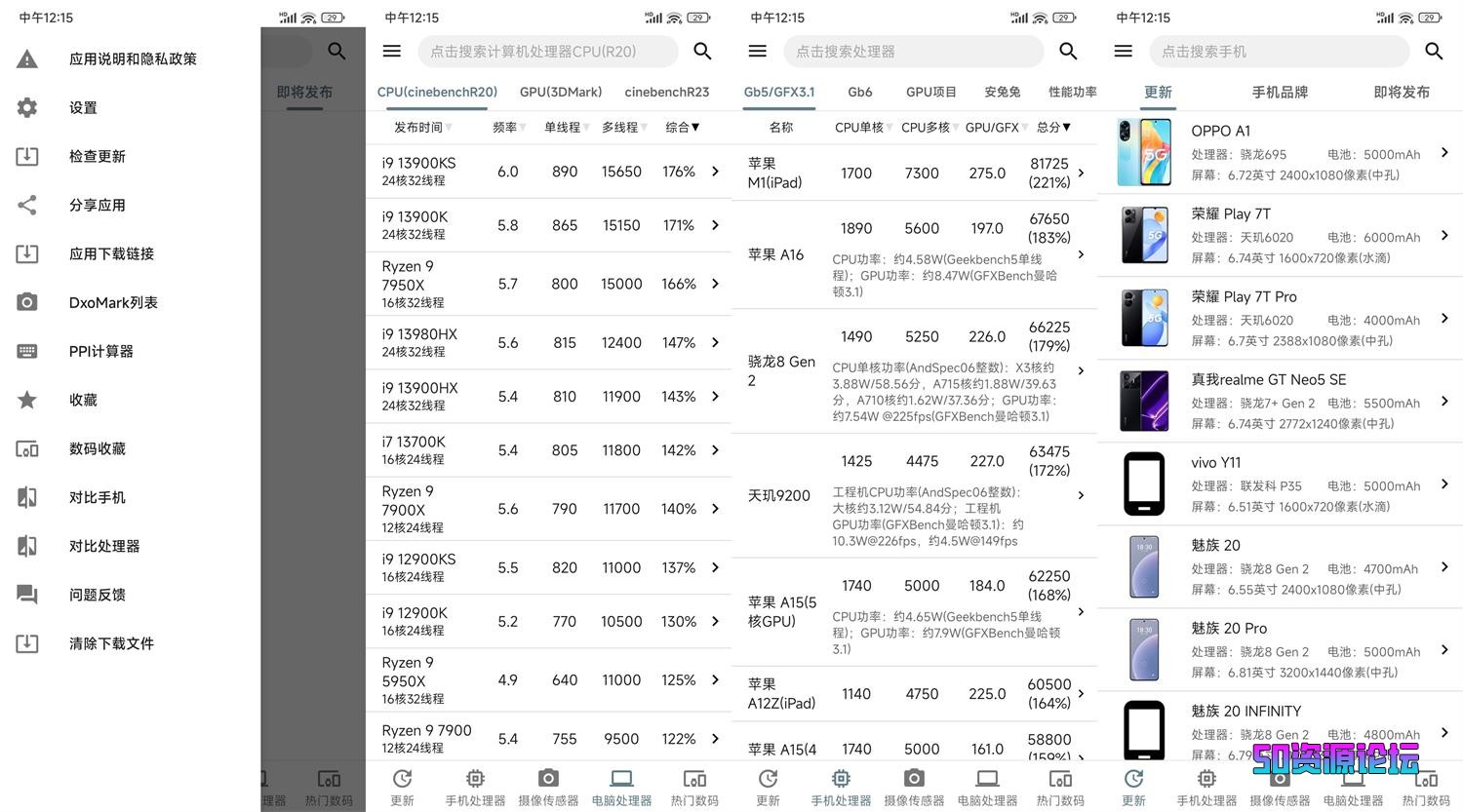The width and height of the screenshot is (1463, 812).
Task: Tap search icon next to 点击搜索处理器 field
Action: (1068, 51)
